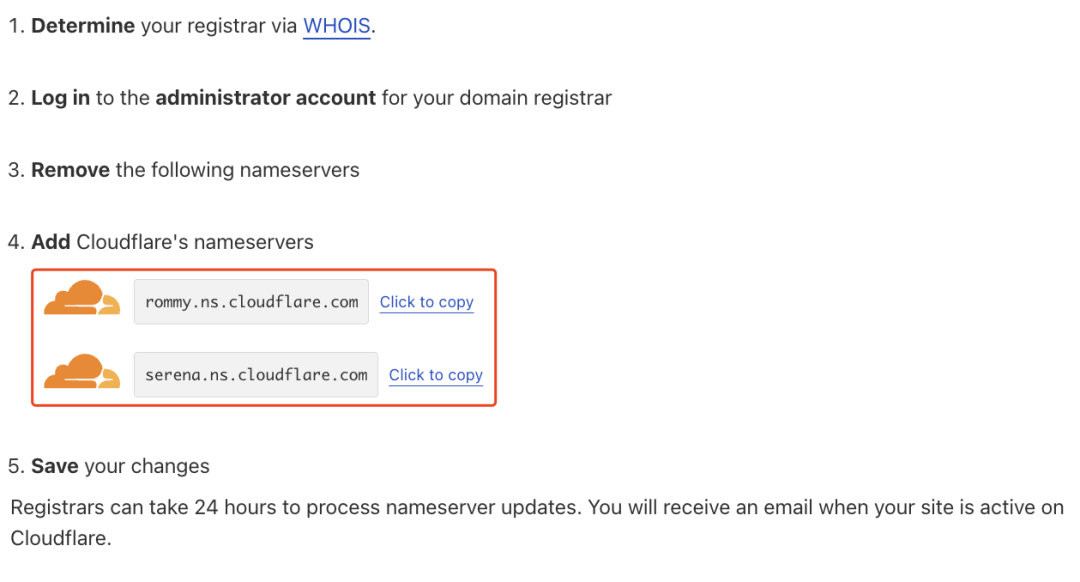Open the WHOIS link
Screen dimensions: 1080x582
coord(337,26)
